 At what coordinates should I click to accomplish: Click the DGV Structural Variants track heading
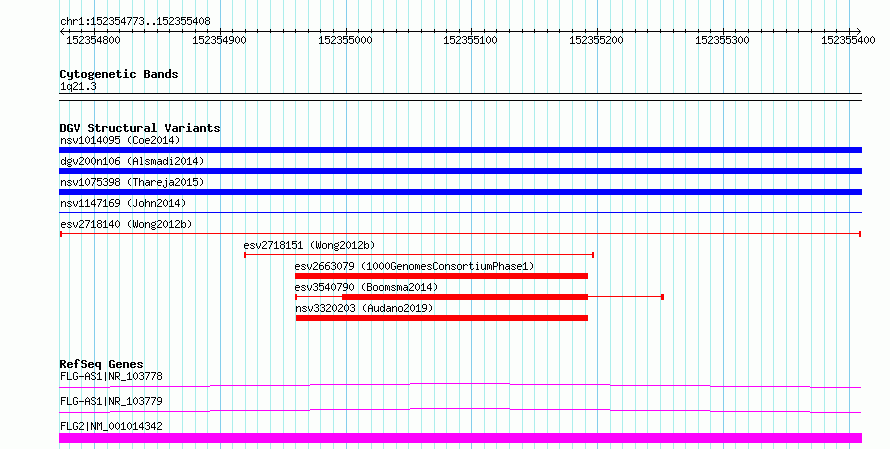coord(140,128)
